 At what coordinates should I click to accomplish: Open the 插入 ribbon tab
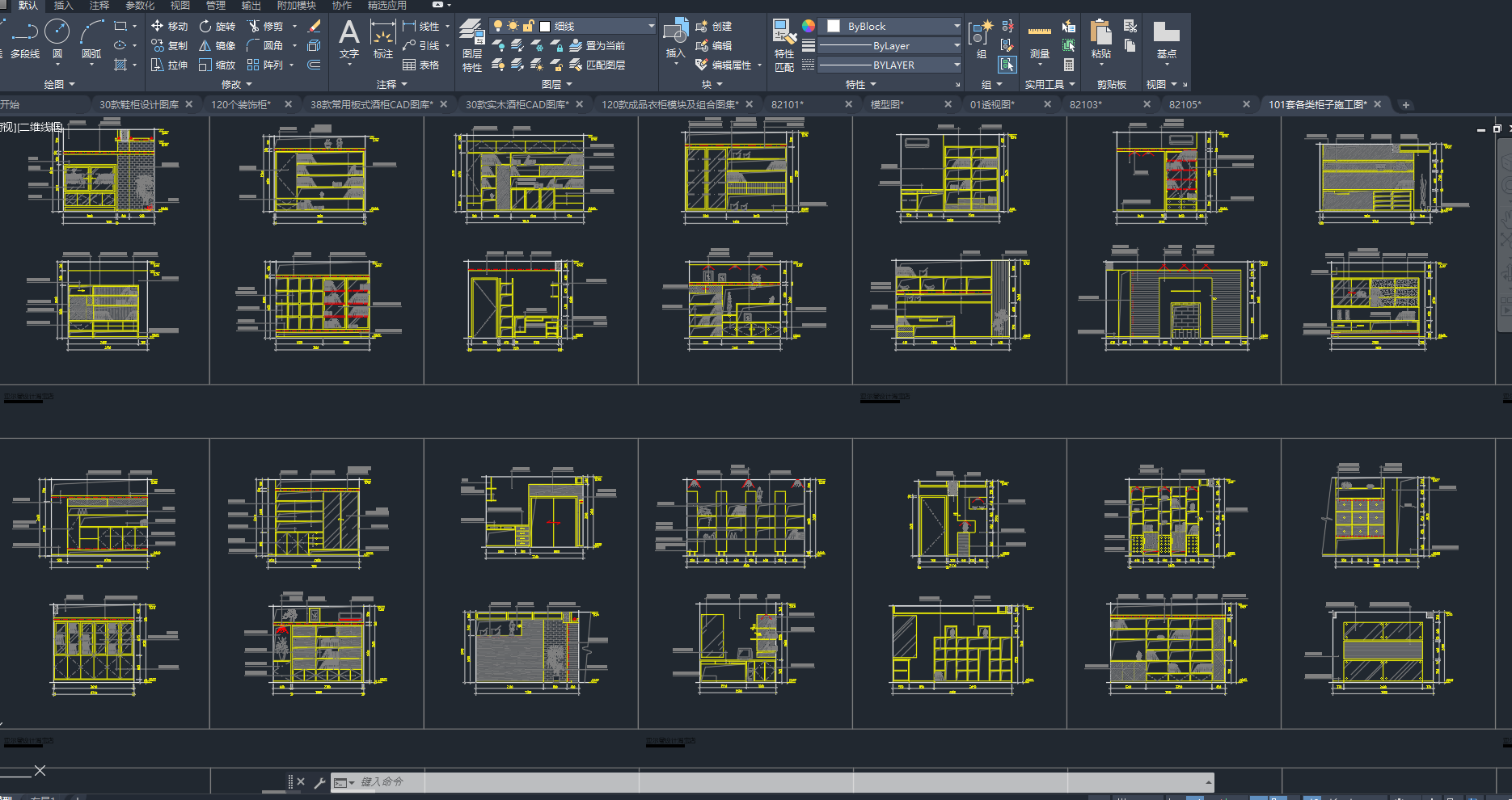(63, 6)
